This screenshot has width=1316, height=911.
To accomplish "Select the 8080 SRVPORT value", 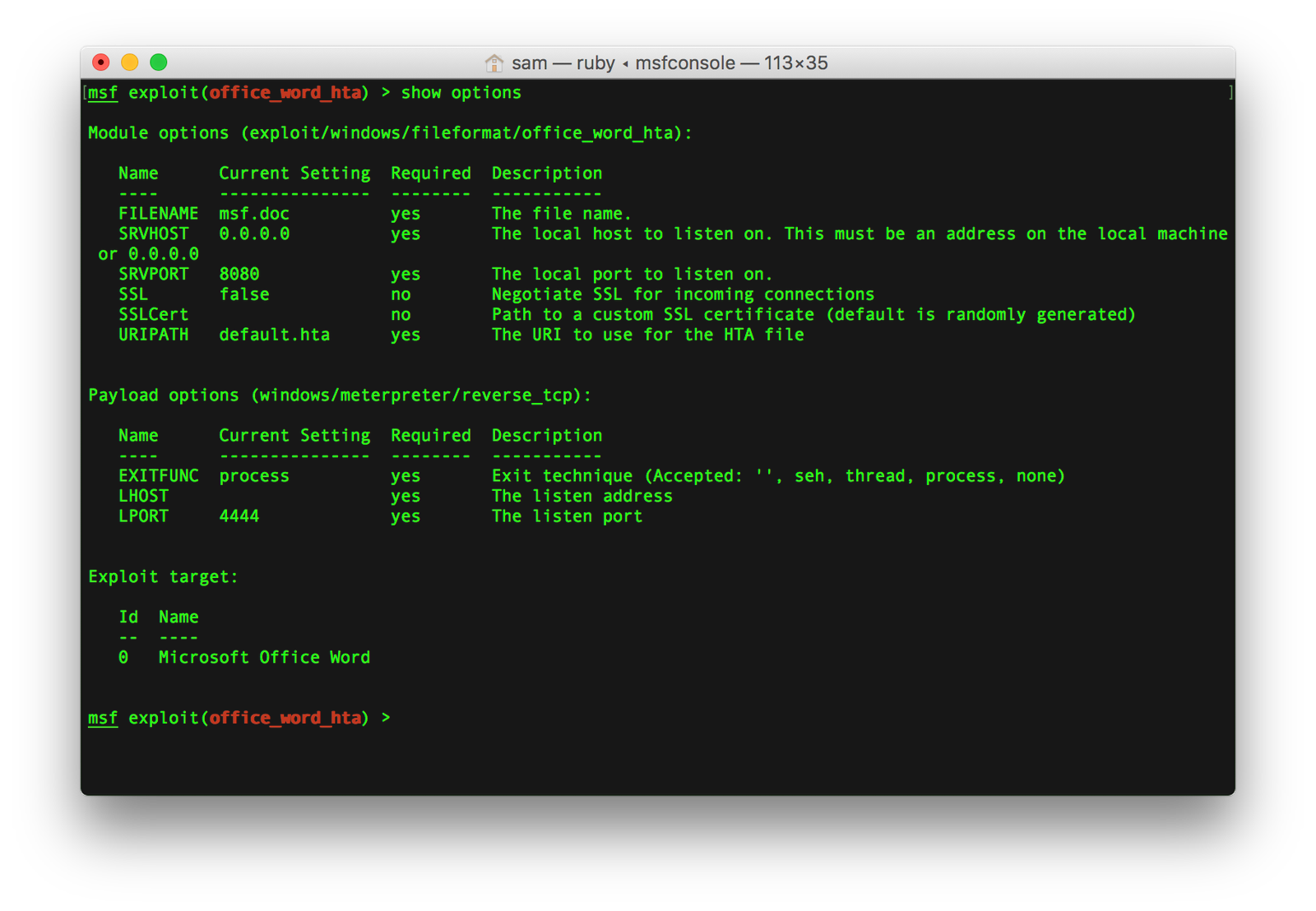I will (x=239, y=275).
